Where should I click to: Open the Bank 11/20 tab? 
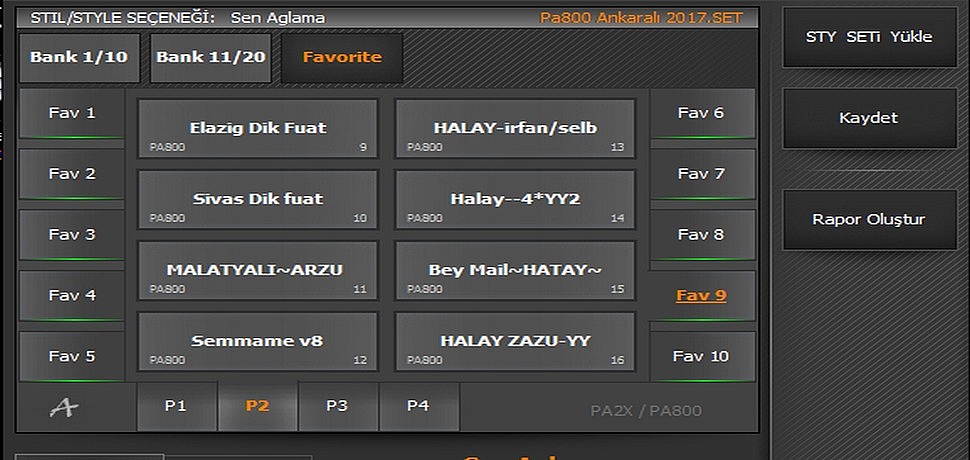click(x=210, y=58)
